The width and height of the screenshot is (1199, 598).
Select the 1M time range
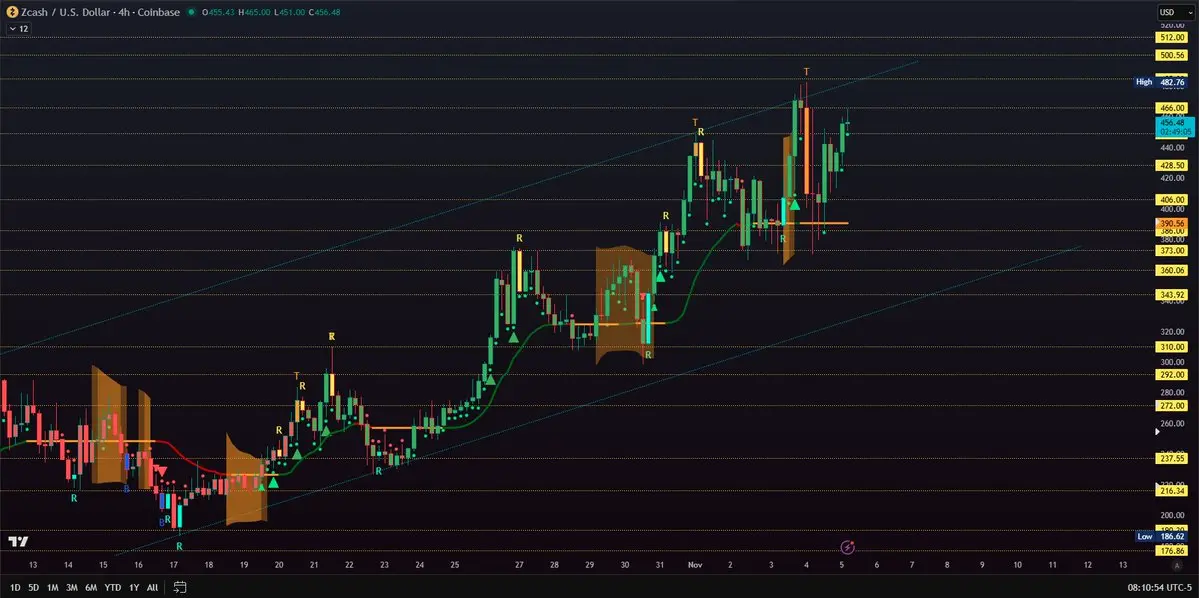pyautogui.click(x=53, y=587)
